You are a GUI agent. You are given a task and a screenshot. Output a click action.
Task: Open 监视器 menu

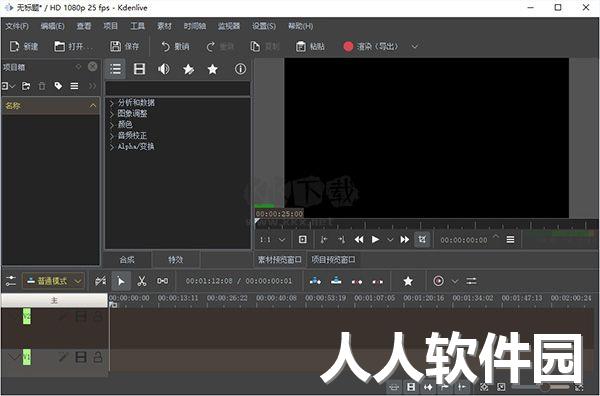click(x=229, y=26)
